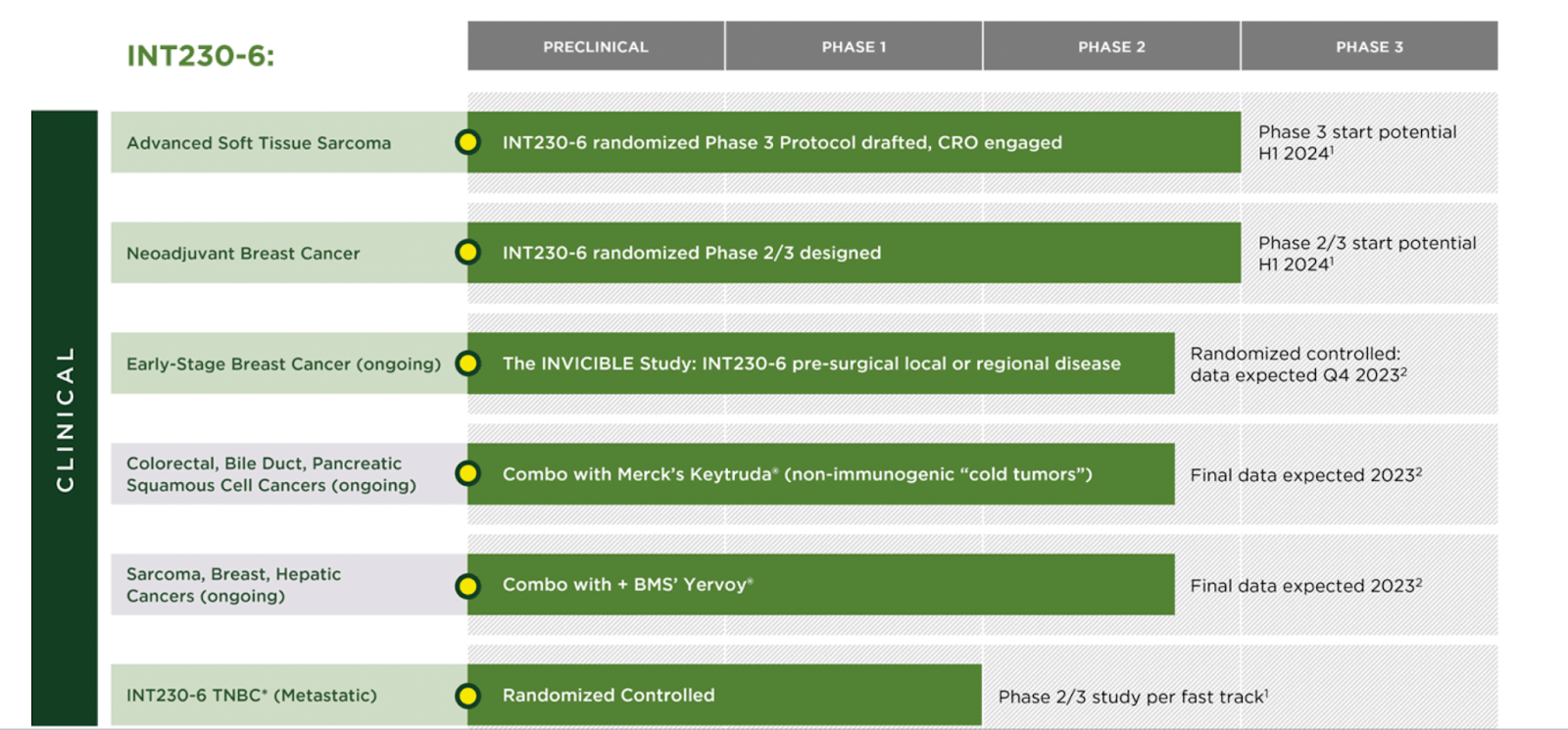Click the Phase 3 start potential H1 2024 note

tap(1357, 142)
